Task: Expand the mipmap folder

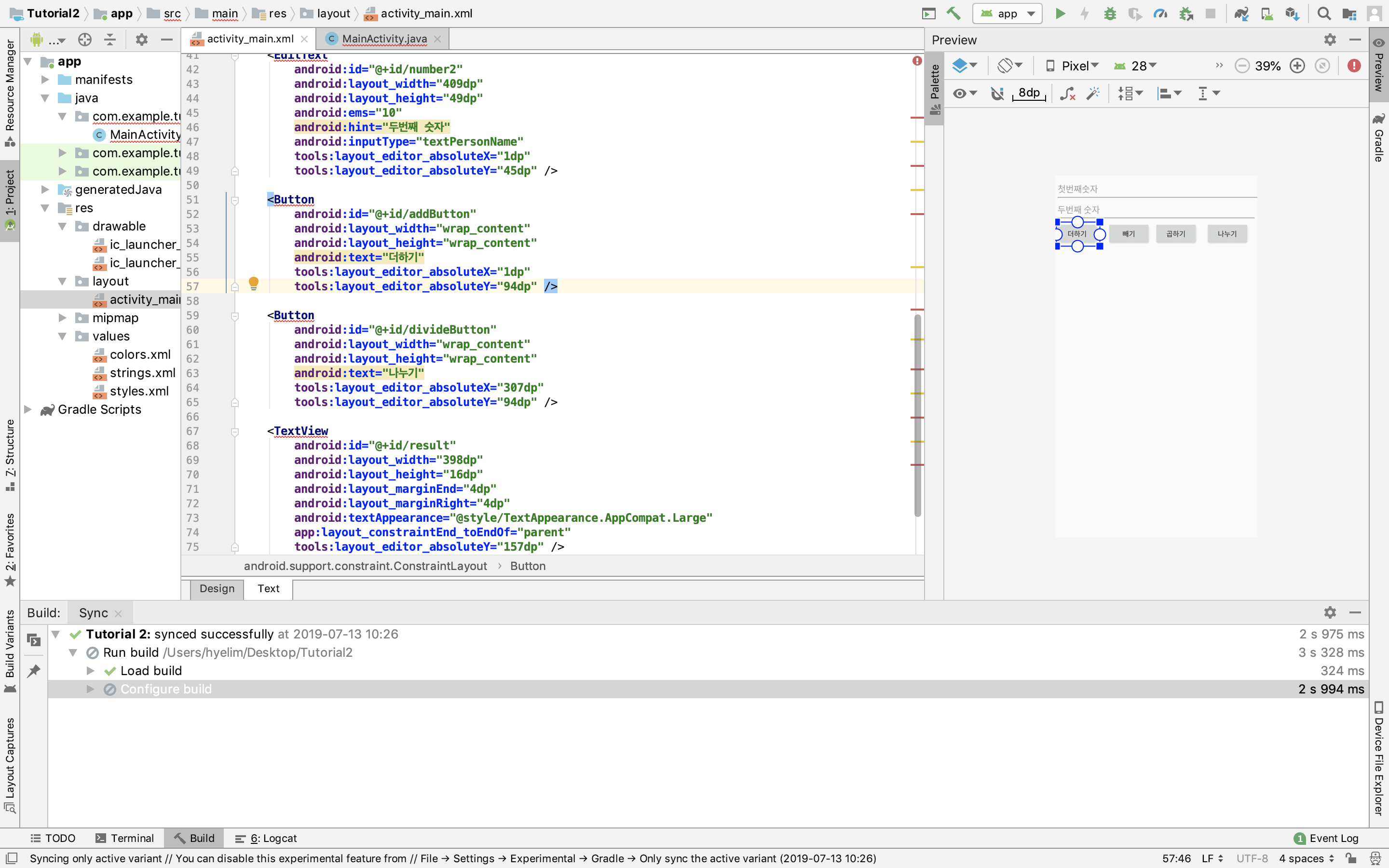Action: pyautogui.click(x=63, y=318)
